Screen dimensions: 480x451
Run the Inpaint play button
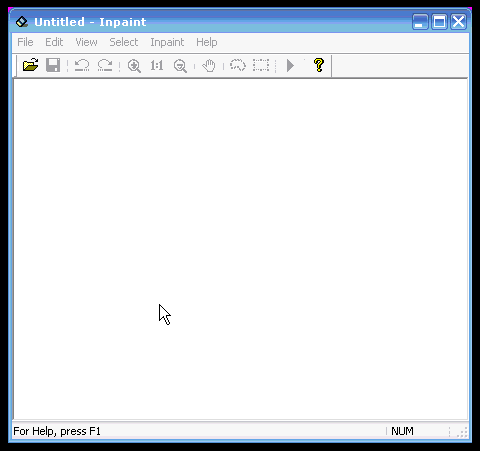[x=290, y=65]
